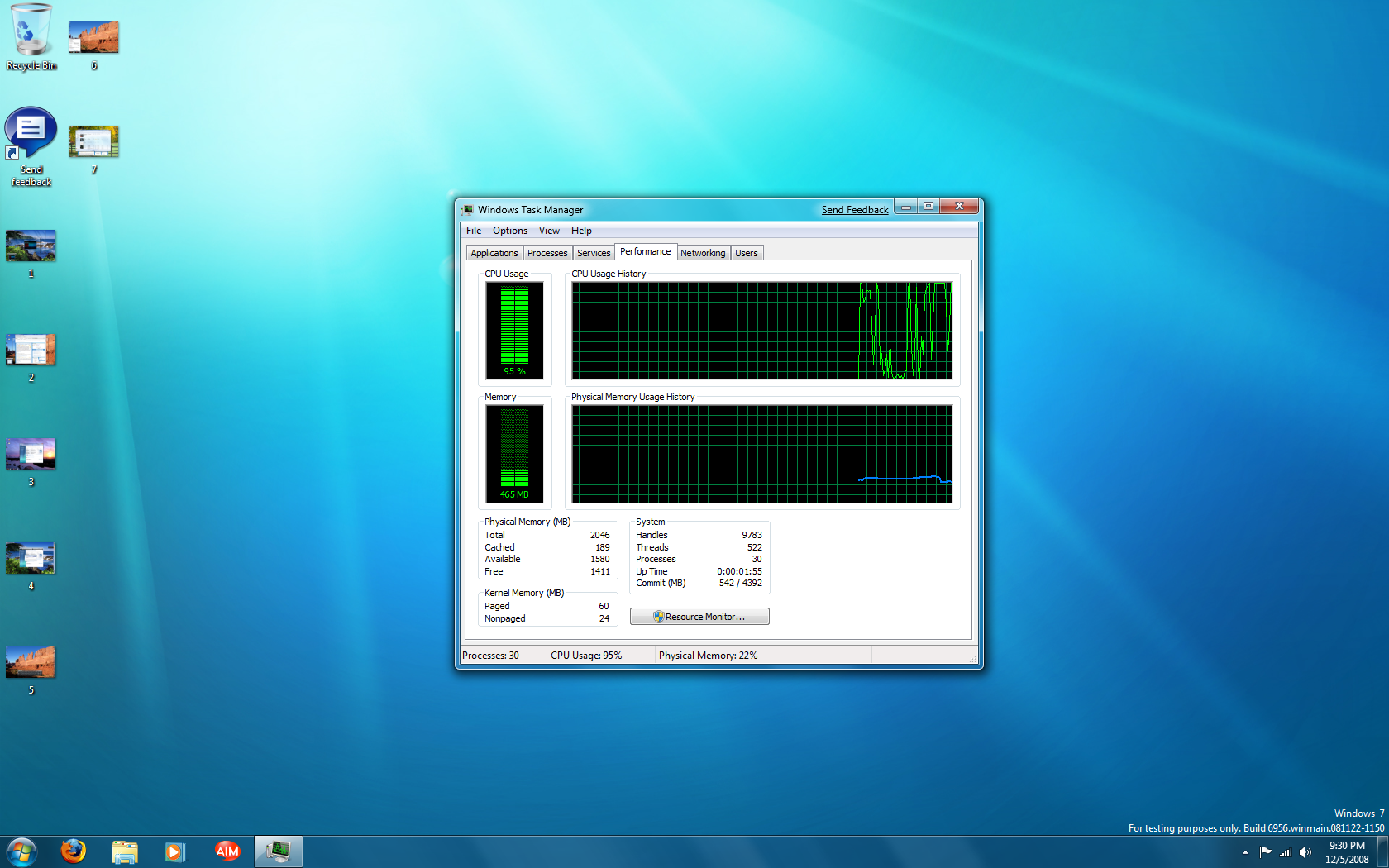The image size is (1389, 868).
Task: Launch Firefox from the taskbar
Action: click(74, 851)
